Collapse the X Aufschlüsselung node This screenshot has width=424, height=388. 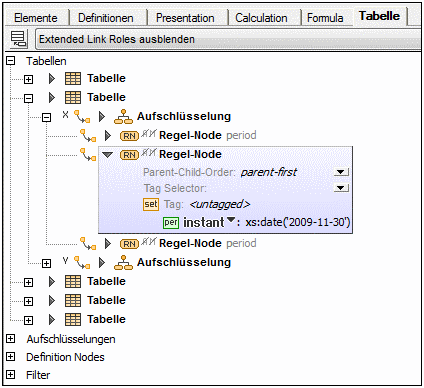click(x=47, y=117)
